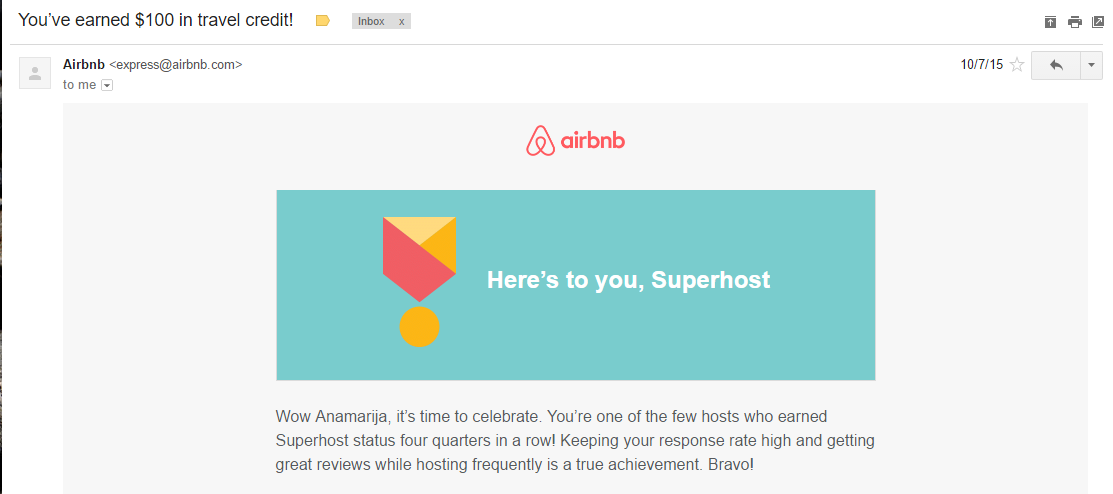Image resolution: width=1113 pixels, height=494 pixels.
Task: Click the 'Here's to you, Superhost' heading
Action: tap(628, 280)
